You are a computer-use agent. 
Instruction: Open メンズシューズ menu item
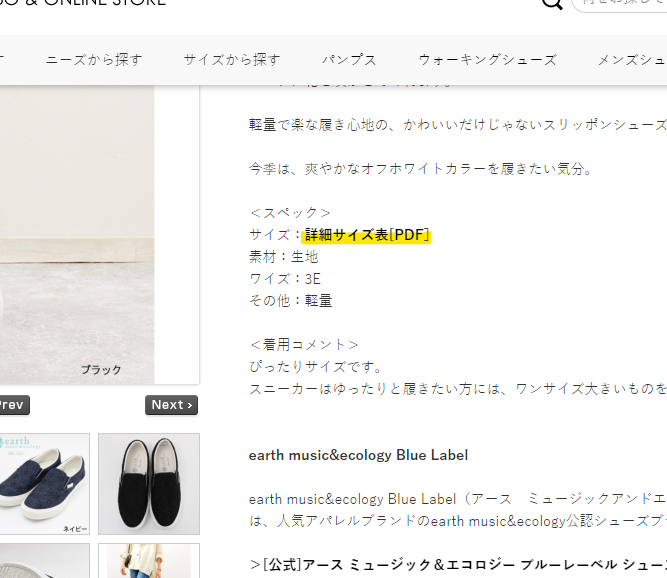(x=632, y=60)
